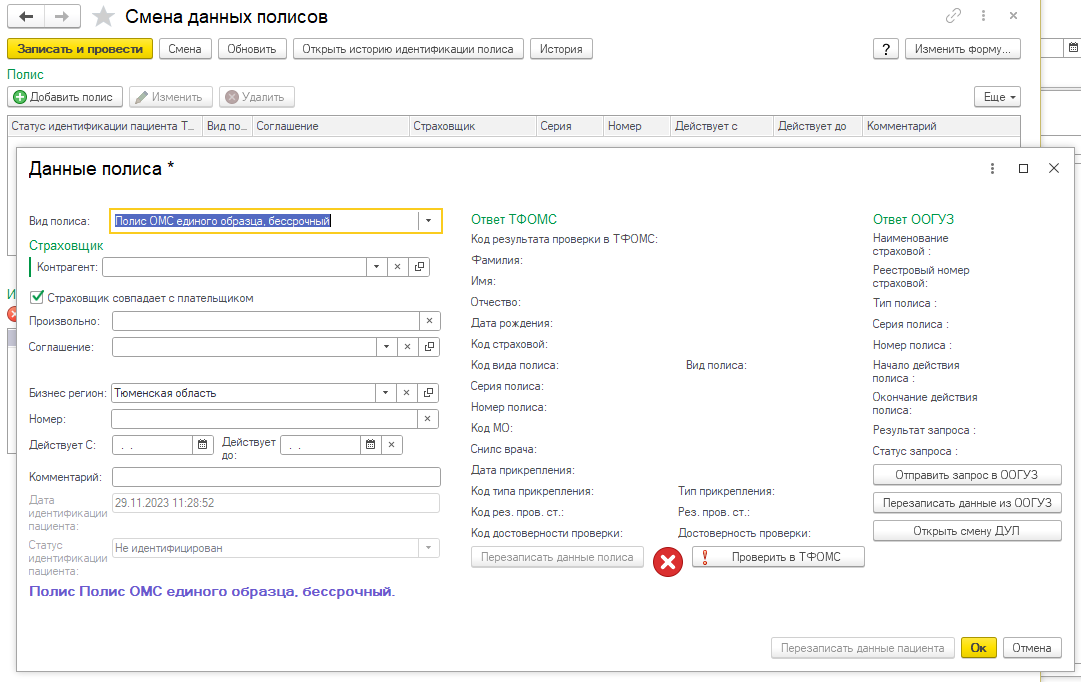Viewport: 1081px width, 682px height.
Task: Clear the Произвольно field with X icon
Action: (429, 321)
